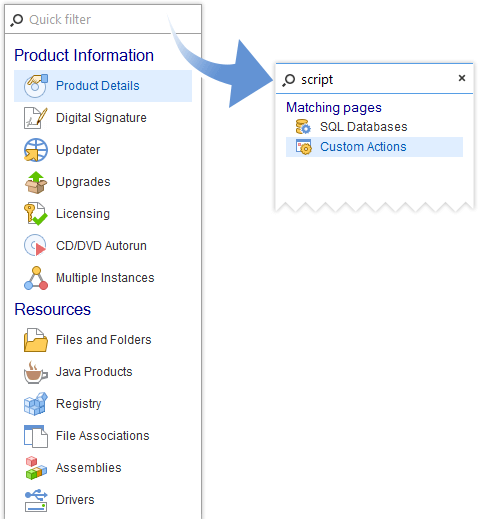Click the Resources section header
The height and width of the screenshot is (519, 478).
point(53,309)
